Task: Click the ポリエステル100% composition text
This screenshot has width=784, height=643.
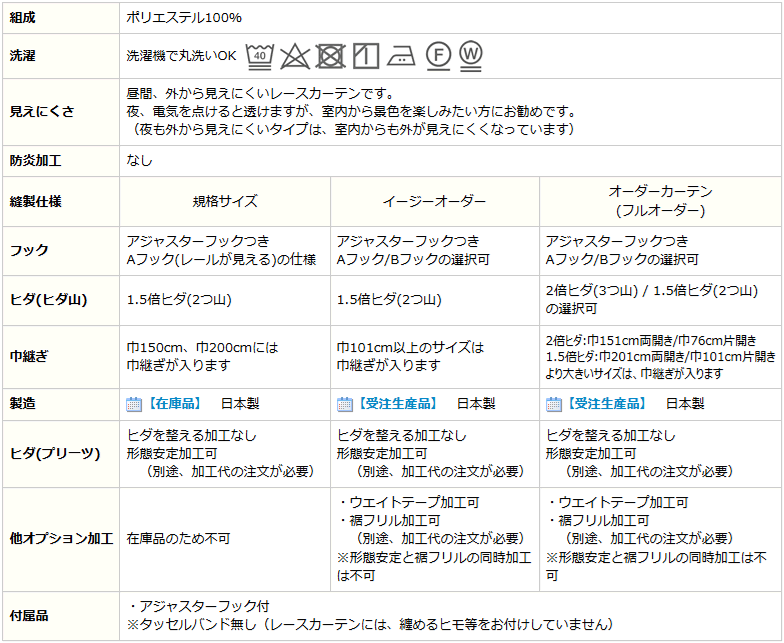Action: coord(184,18)
